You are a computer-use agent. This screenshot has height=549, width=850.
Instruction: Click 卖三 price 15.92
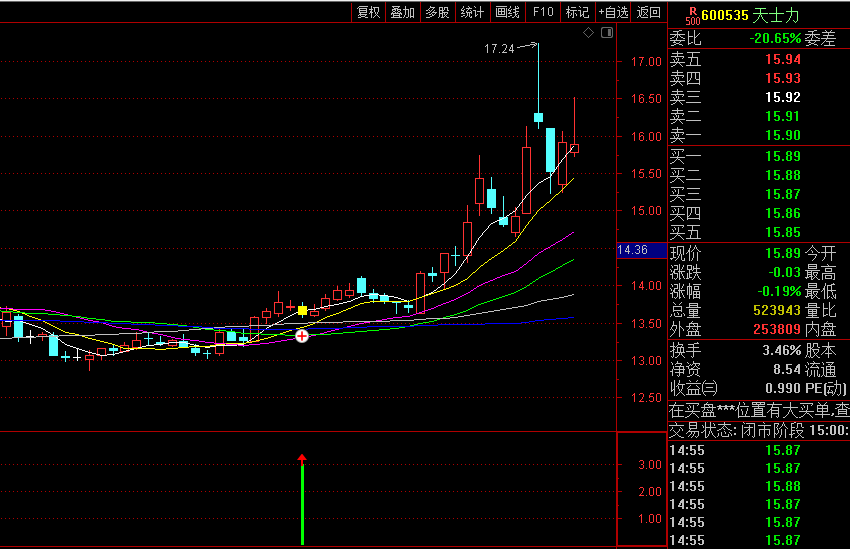(783, 97)
